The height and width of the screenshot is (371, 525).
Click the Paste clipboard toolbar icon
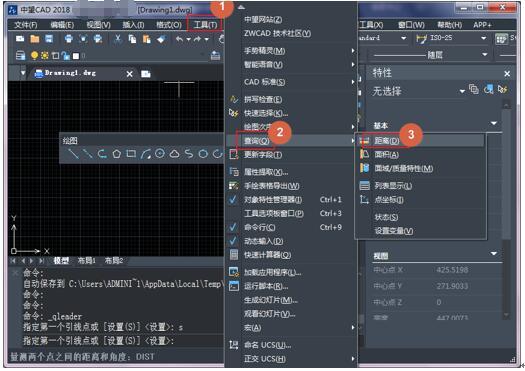pos(147,39)
